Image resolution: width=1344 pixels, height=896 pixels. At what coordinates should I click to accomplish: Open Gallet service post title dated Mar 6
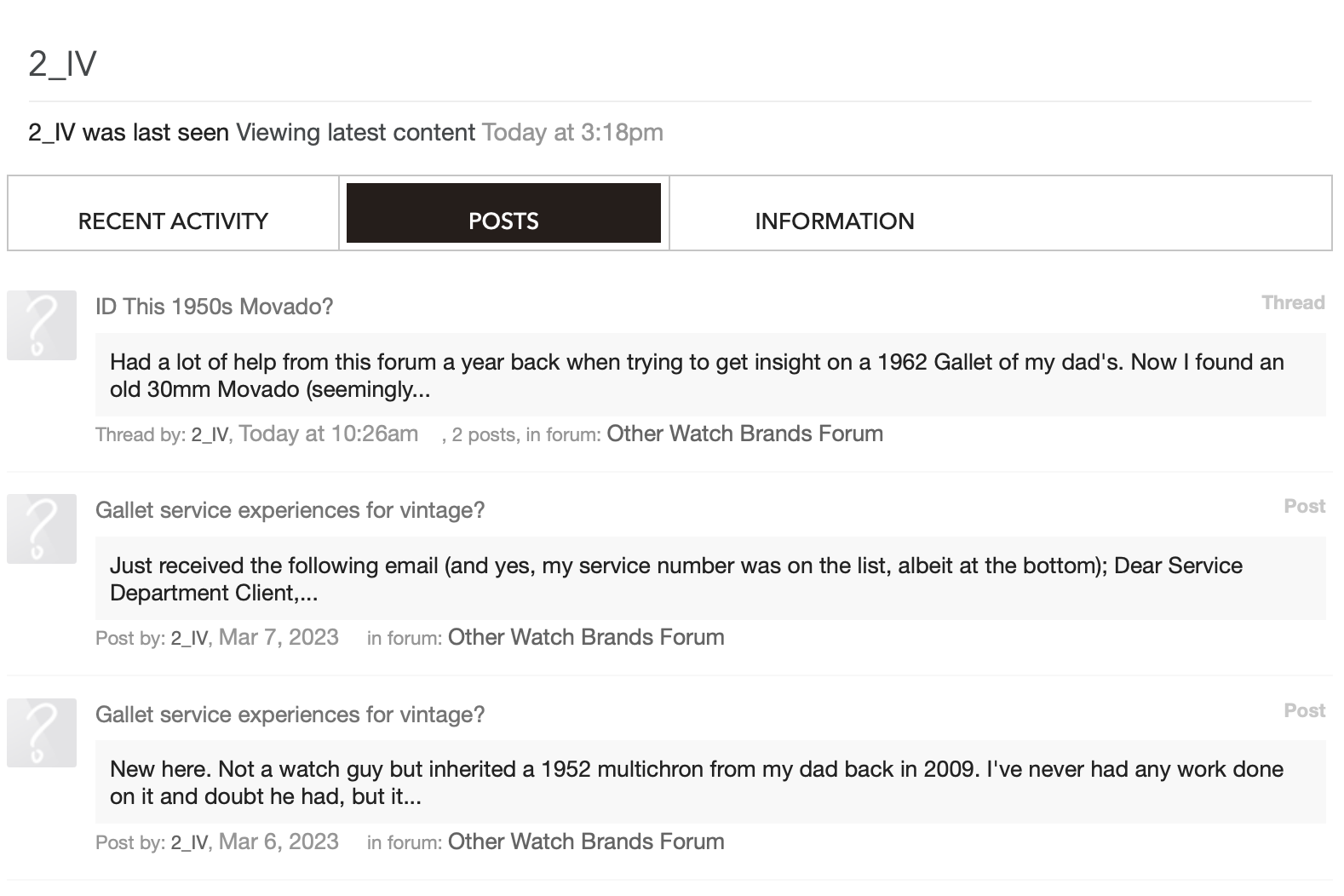click(x=290, y=715)
